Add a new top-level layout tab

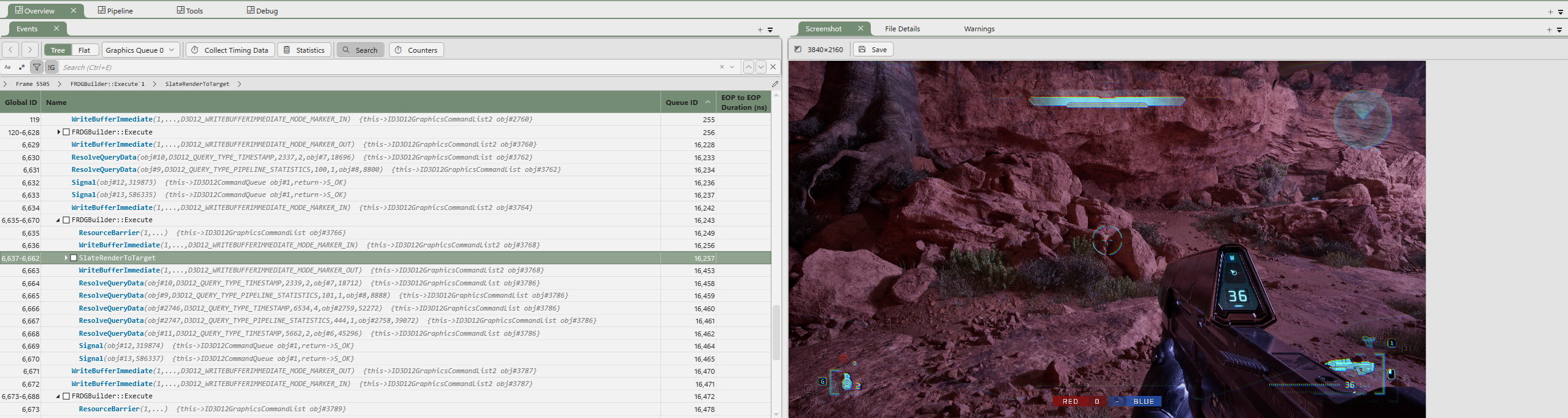point(1550,12)
